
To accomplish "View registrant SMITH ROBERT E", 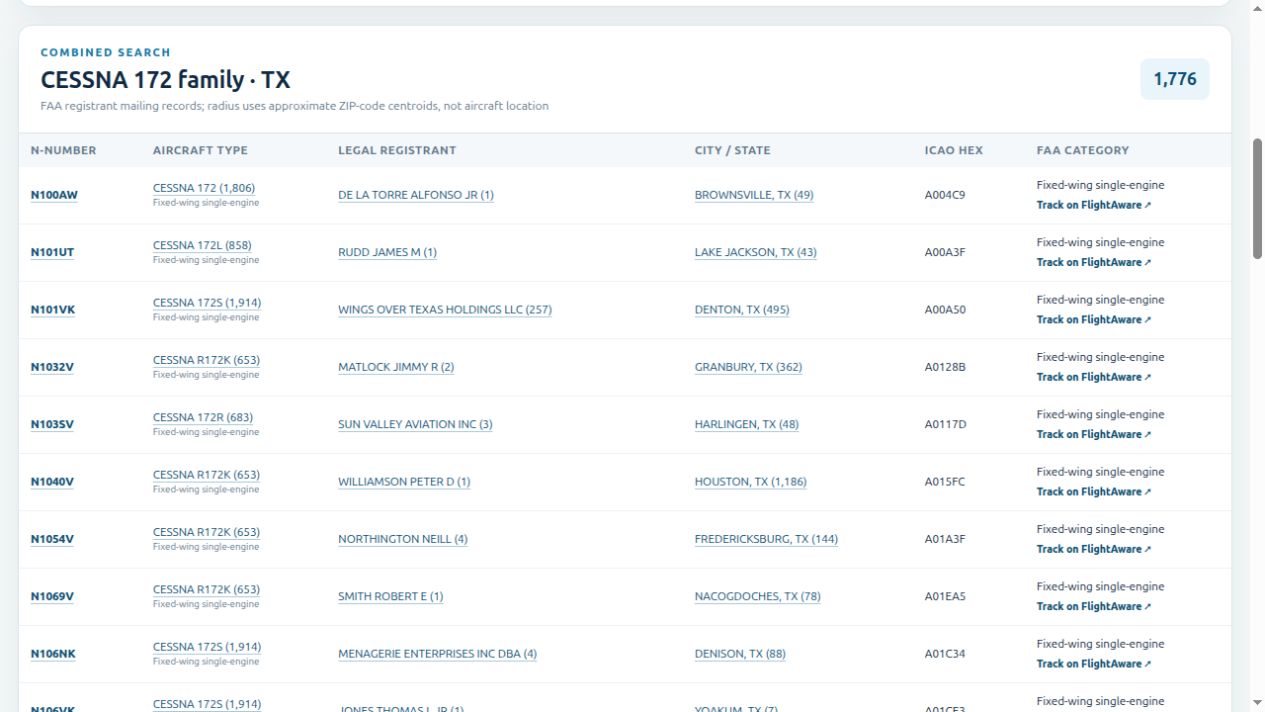I will click(391, 597).
